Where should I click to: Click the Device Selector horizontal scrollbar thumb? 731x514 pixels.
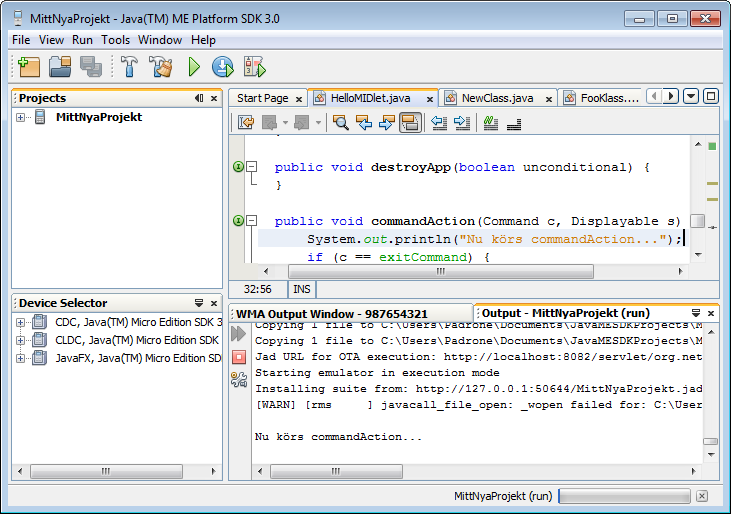click(106, 471)
